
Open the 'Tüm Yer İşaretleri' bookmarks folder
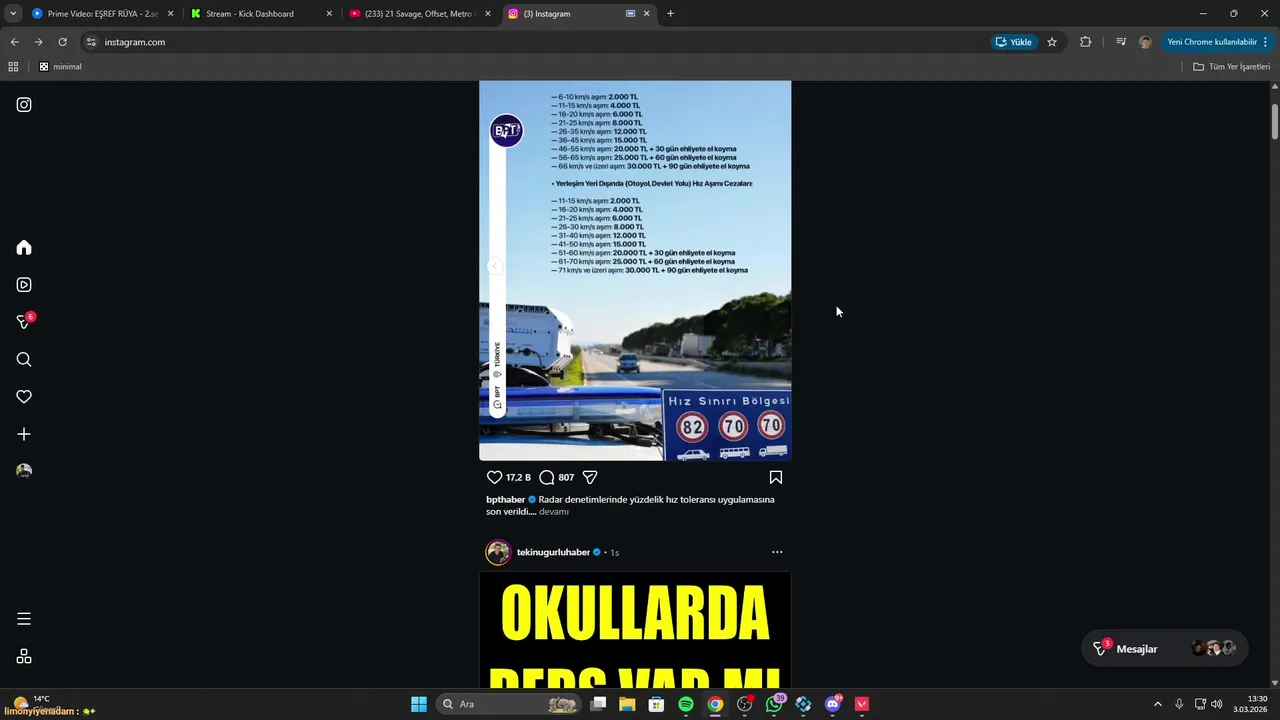click(x=1231, y=67)
